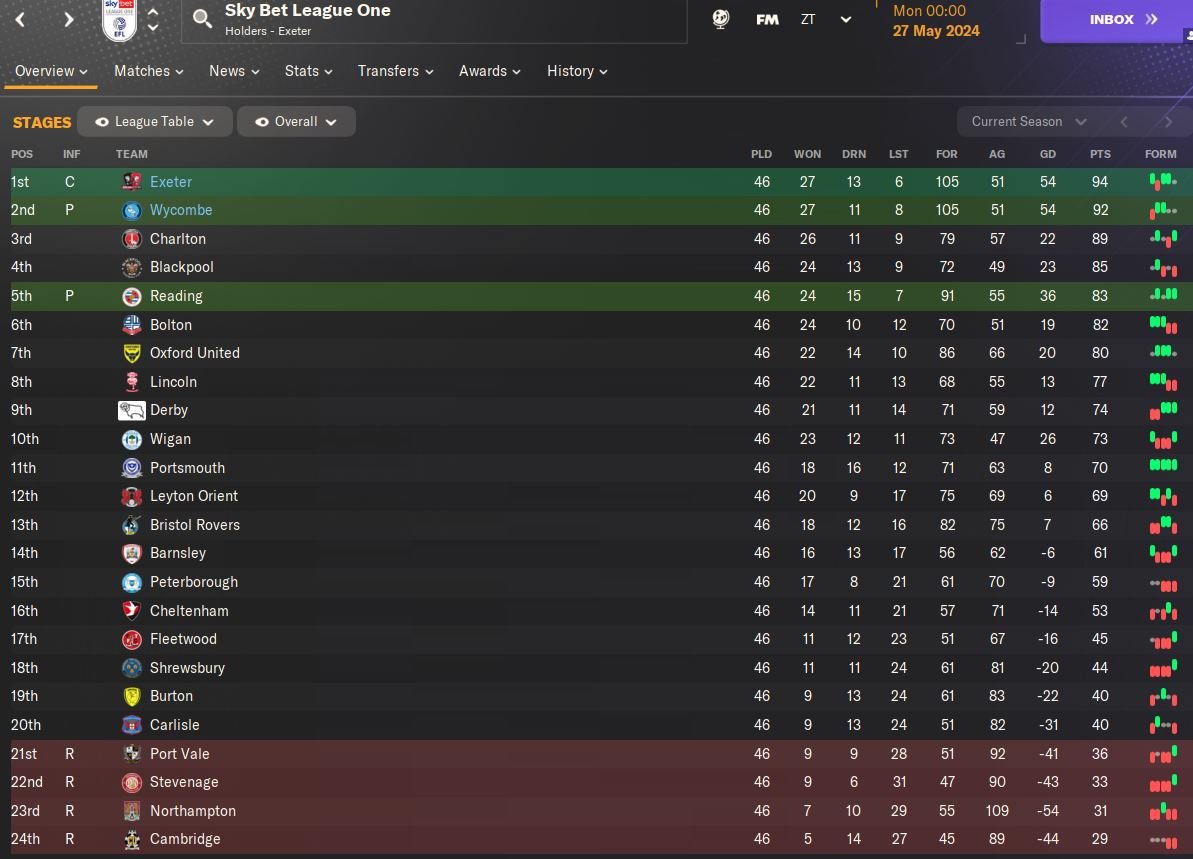Open the Awards tab
This screenshot has height=859, width=1193.
pyautogui.click(x=489, y=71)
